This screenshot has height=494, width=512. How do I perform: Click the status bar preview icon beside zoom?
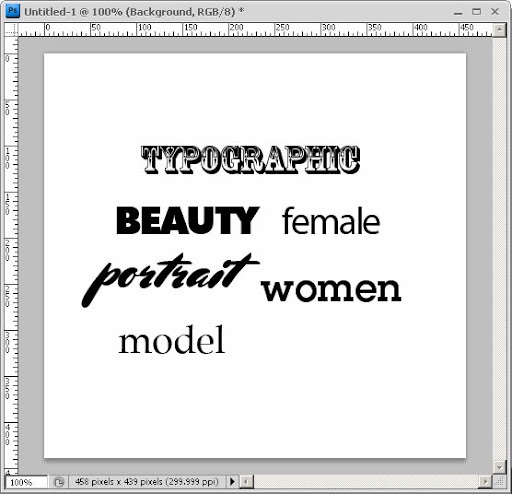[58, 482]
